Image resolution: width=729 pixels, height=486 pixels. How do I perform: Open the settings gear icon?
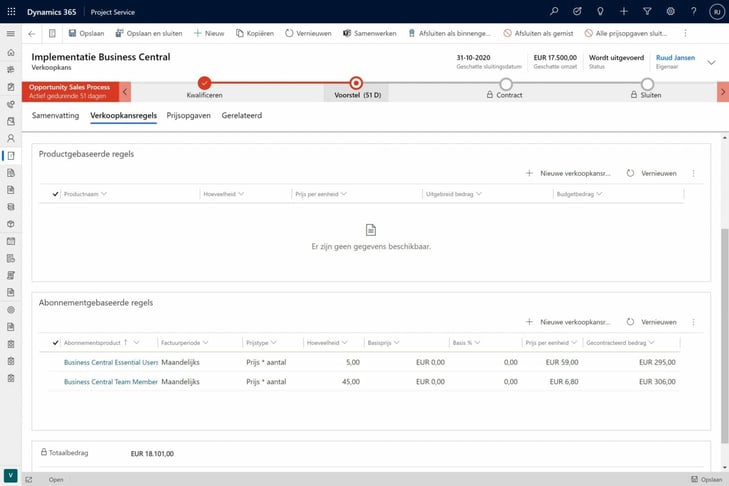click(x=670, y=11)
